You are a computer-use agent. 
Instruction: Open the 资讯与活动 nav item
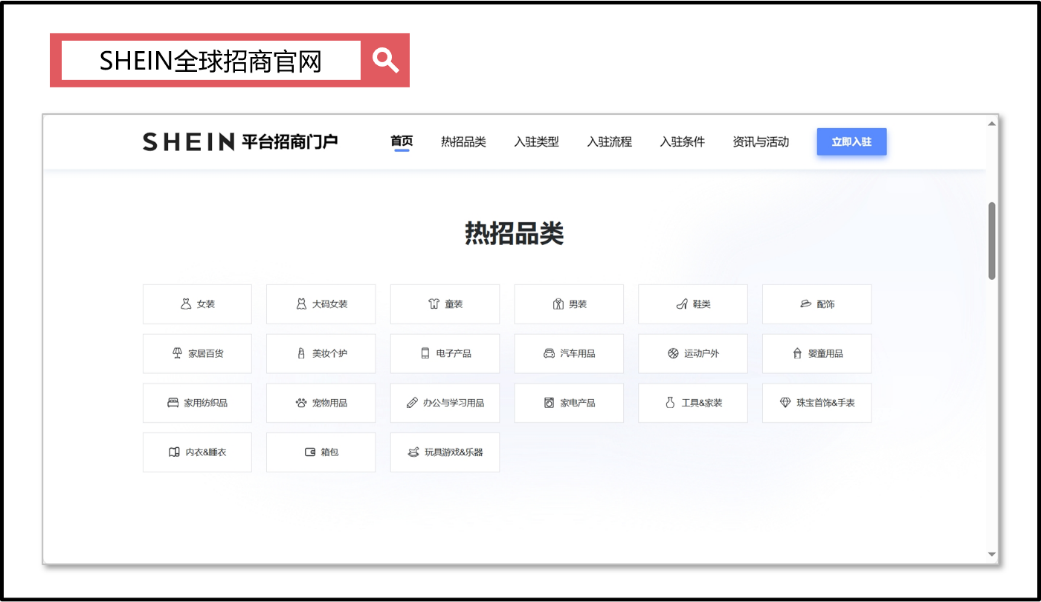(761, 141)
